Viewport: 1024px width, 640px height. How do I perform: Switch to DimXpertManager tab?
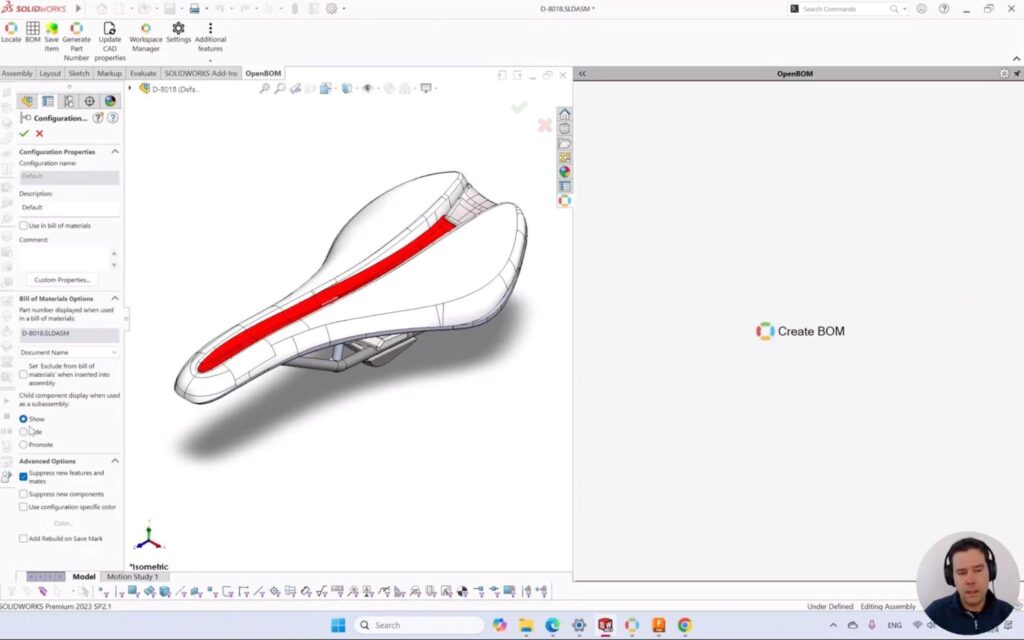coord(89,101)
